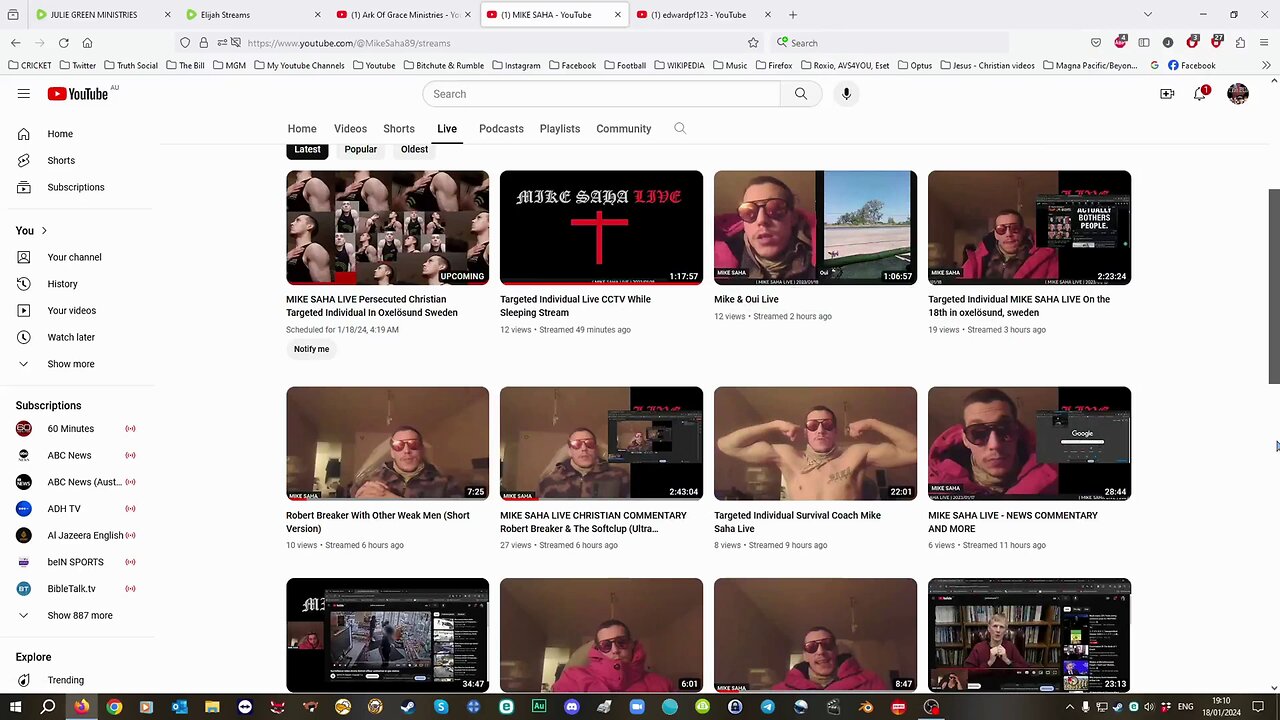The height and width of the screenshot is (720, 1280).
Task: Open the MIKE SAHA LIVE red cross thumbnail
Action: [x=601, y=227]
